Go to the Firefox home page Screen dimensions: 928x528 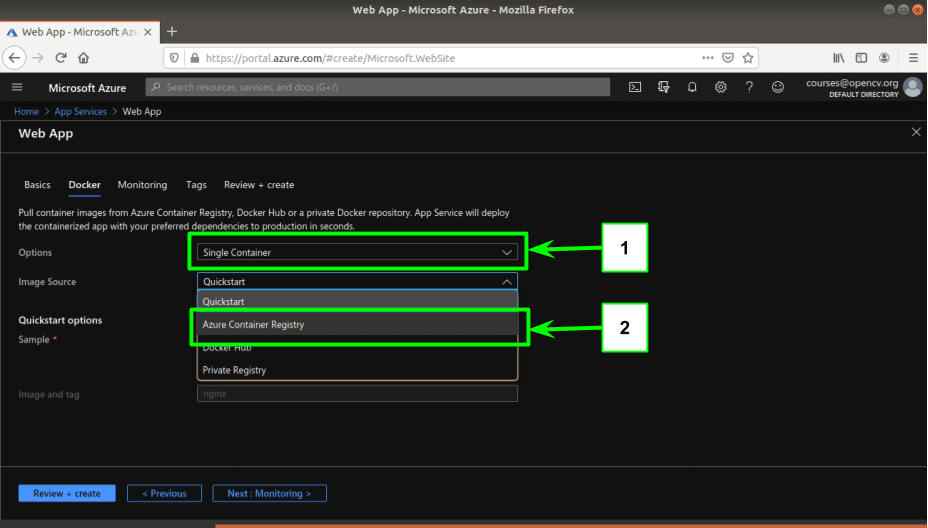pos(83,58)
